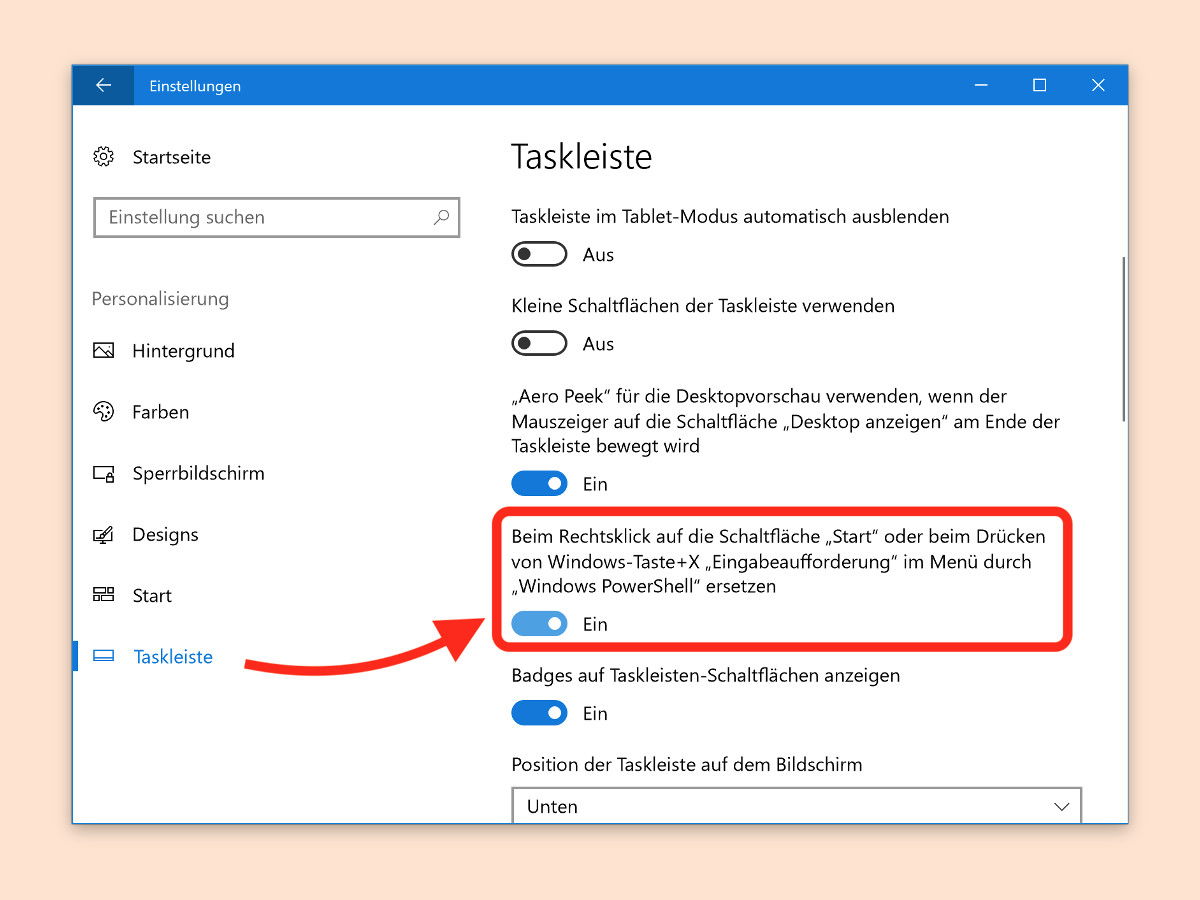
Task: Select the Hintergrund picture icon
Action: (x=103, y=351)
